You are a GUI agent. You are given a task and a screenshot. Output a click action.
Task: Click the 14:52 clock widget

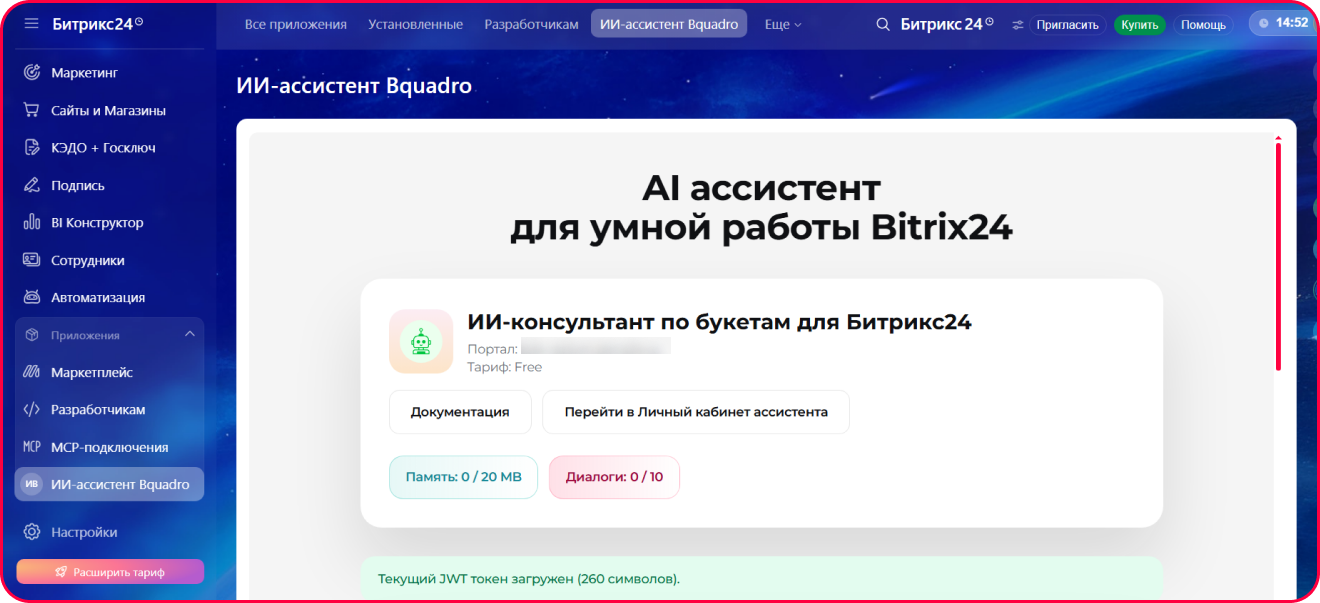1284,22
